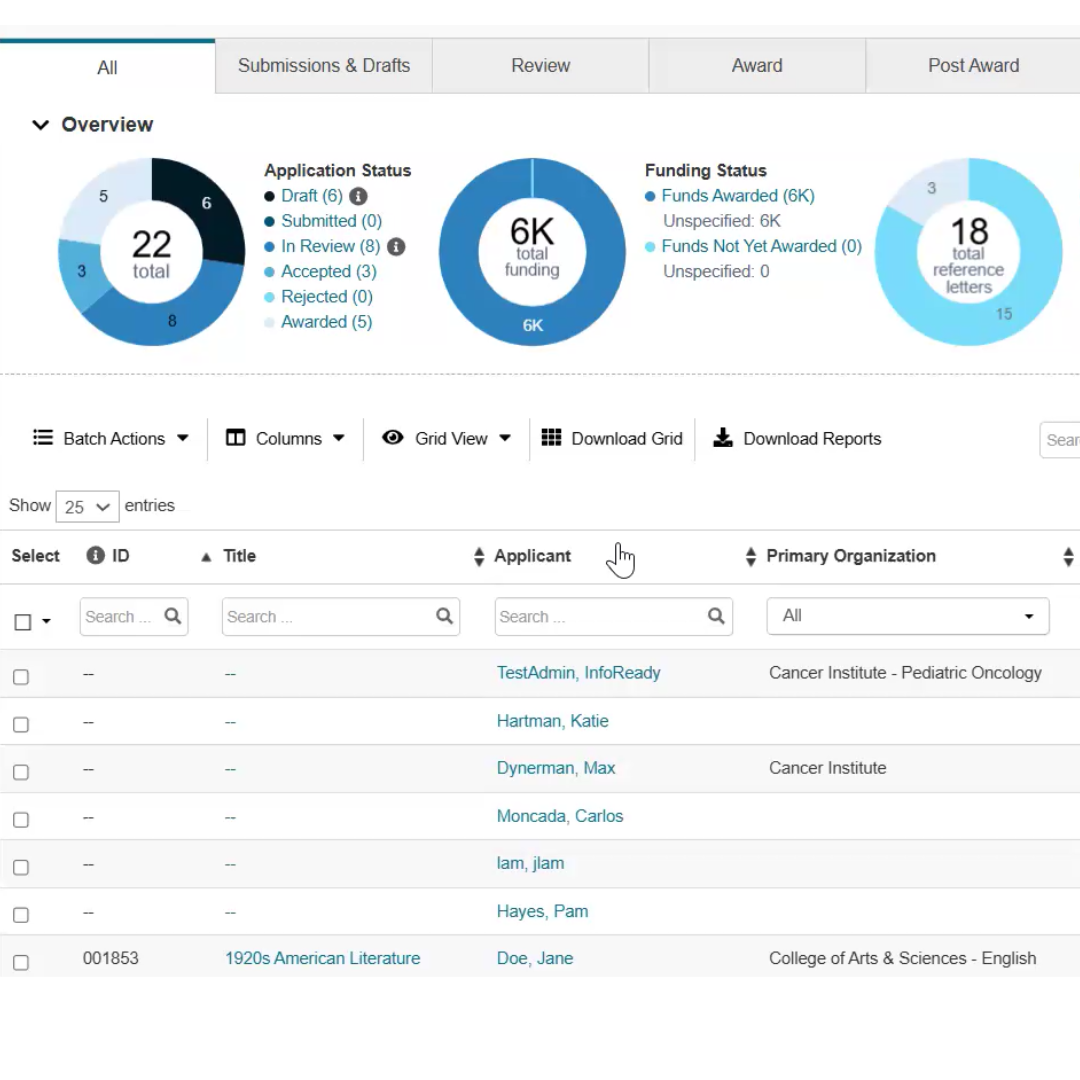The width and height of the screenshot is (1080, 1080).
Task: Click the Download Grid icon
Action: 551,438
